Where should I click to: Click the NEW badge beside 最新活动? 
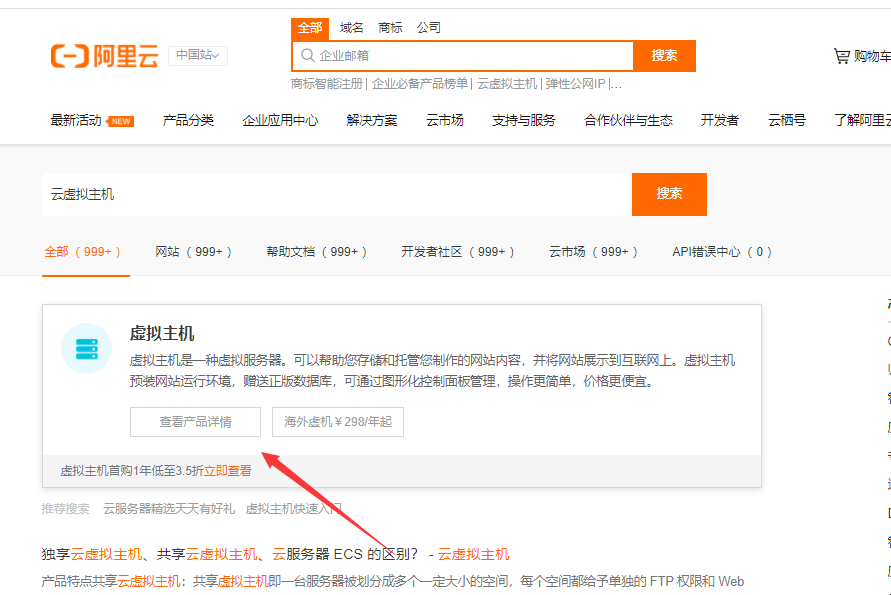[x=121, y=121]
